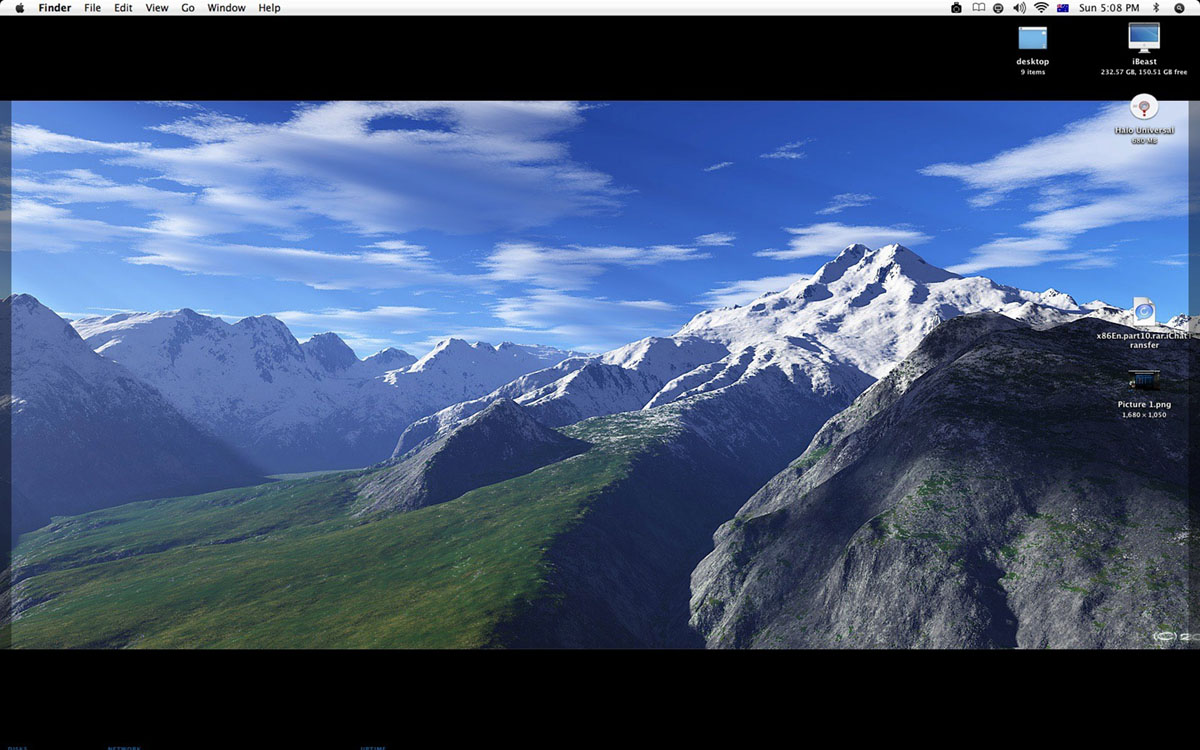Screen dimensions: 1200x750
Task: Open the Edit menu
Action: click(123, 8)
